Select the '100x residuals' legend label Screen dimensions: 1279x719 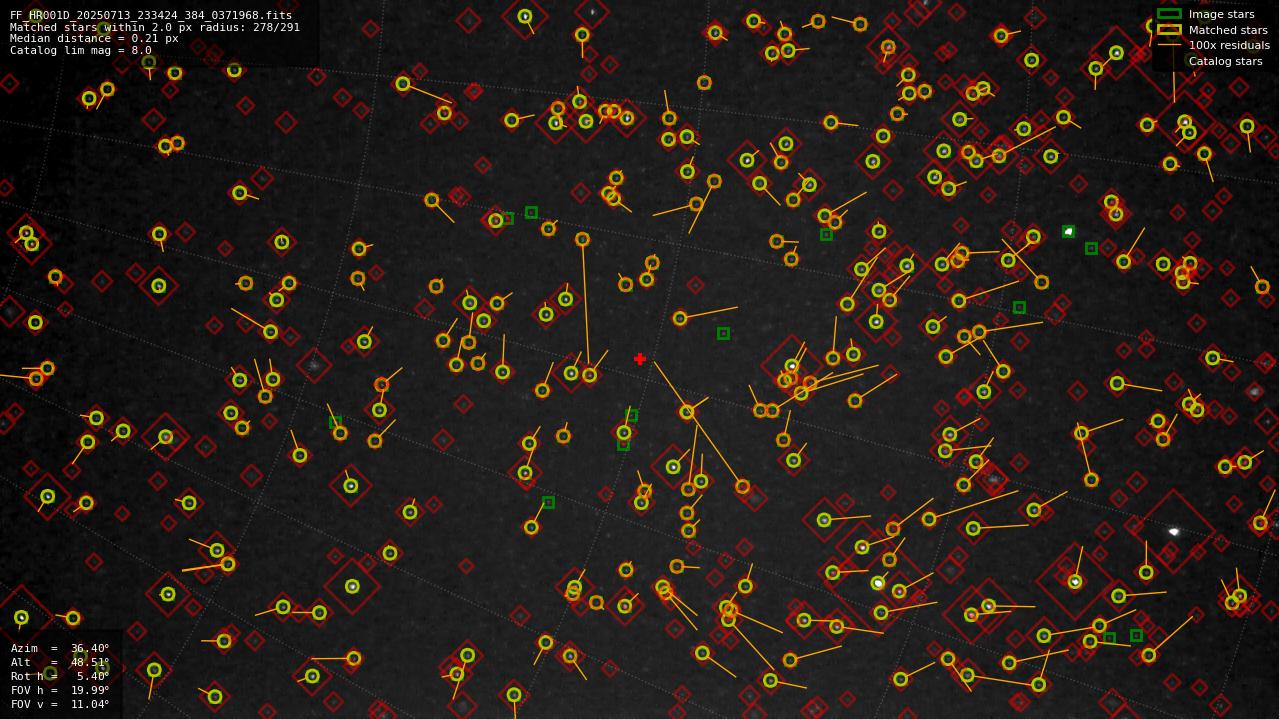pos(1229,46)
